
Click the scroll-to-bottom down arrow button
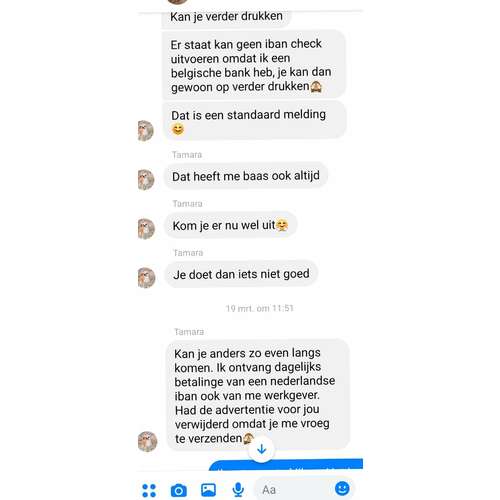click(262, 449)
